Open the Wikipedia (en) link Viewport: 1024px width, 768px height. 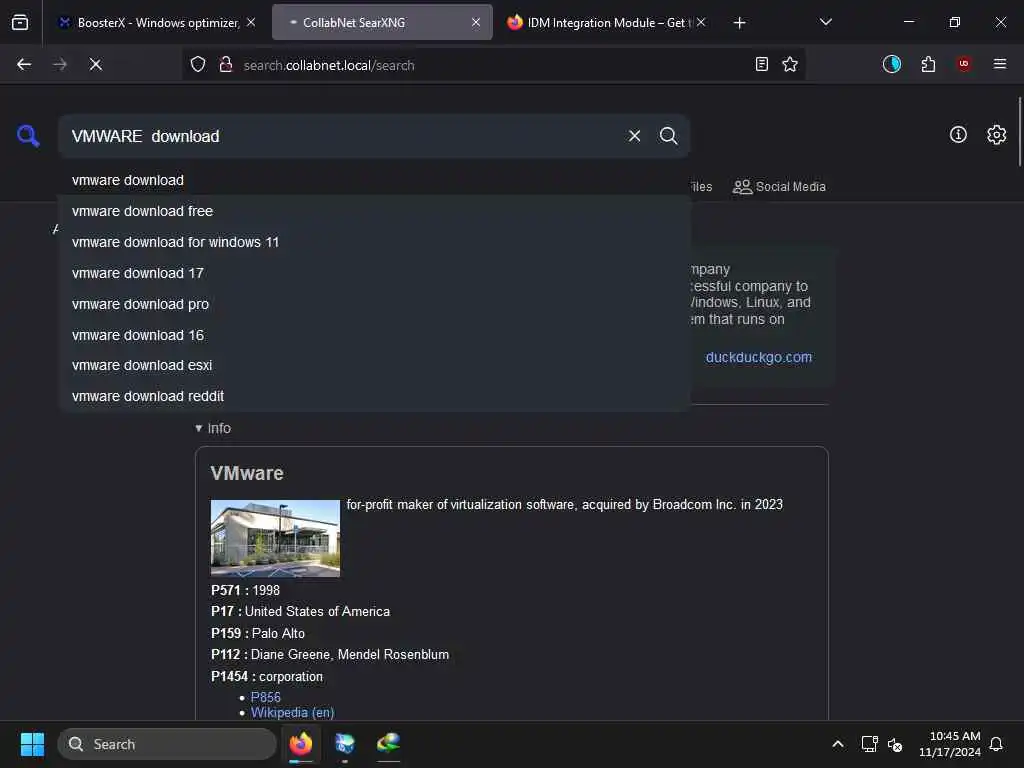(x=292, y=712)
